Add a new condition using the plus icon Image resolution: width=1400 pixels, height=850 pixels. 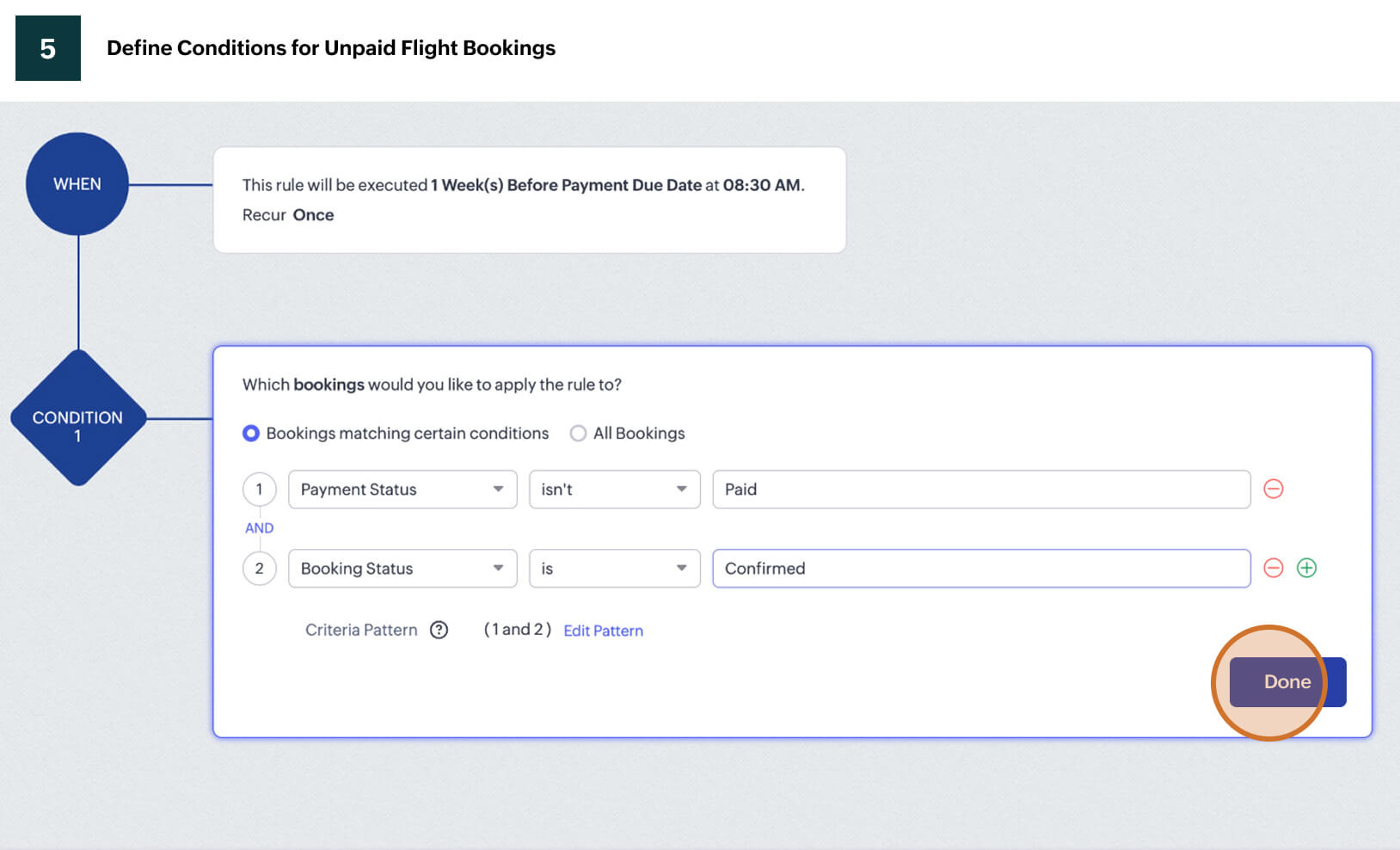1306,568
